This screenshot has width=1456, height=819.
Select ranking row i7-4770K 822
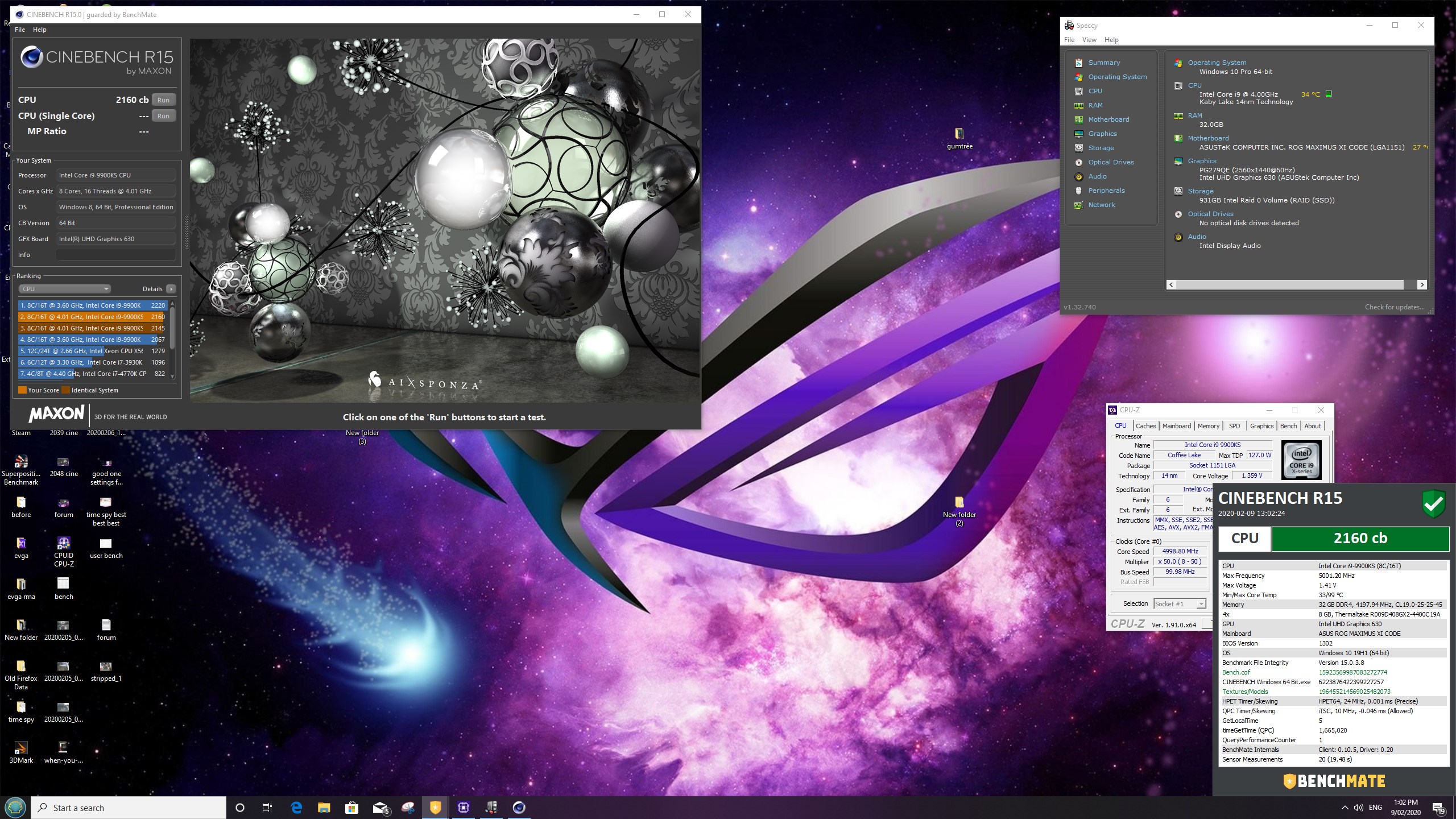tap(93, 374)
